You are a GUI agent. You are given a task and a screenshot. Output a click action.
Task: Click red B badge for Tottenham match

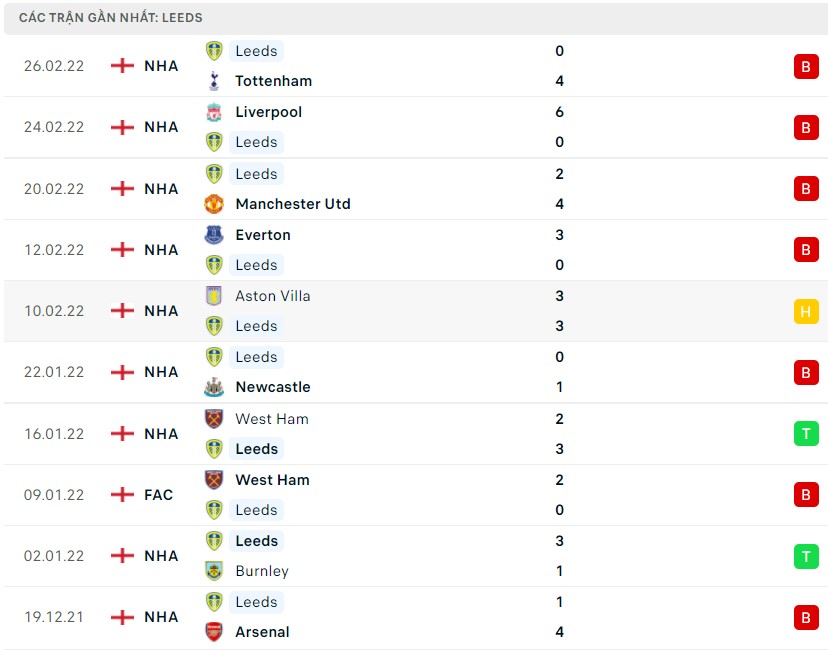(x=806, y=66)
